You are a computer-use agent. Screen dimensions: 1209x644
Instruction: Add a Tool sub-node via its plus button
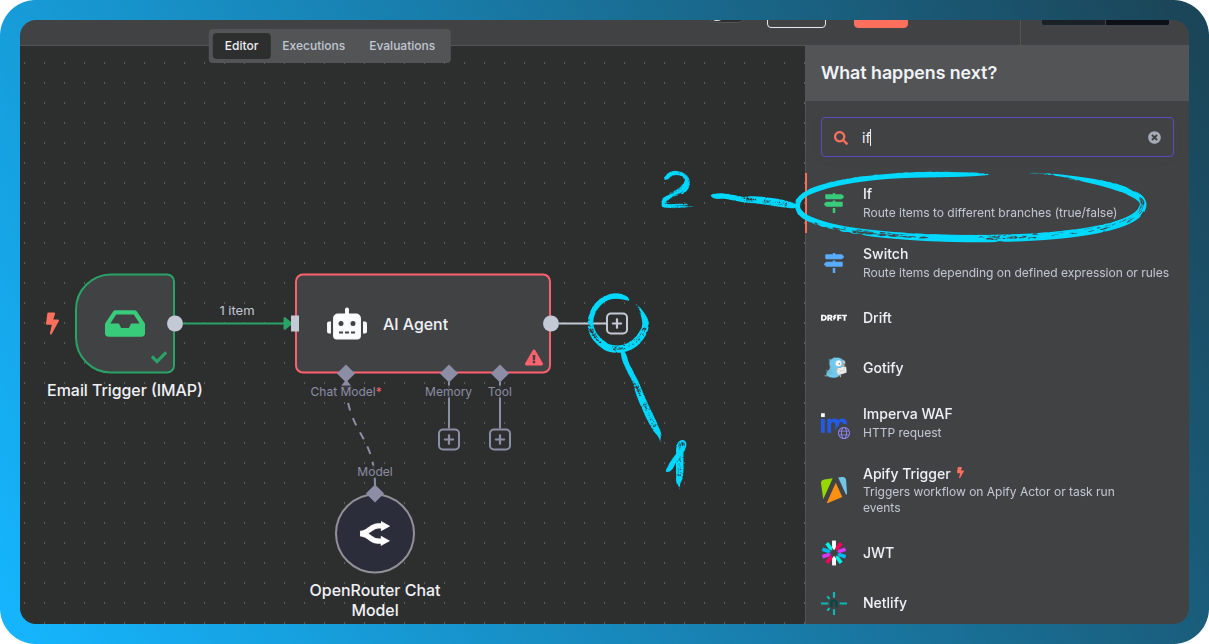point(499,438)
